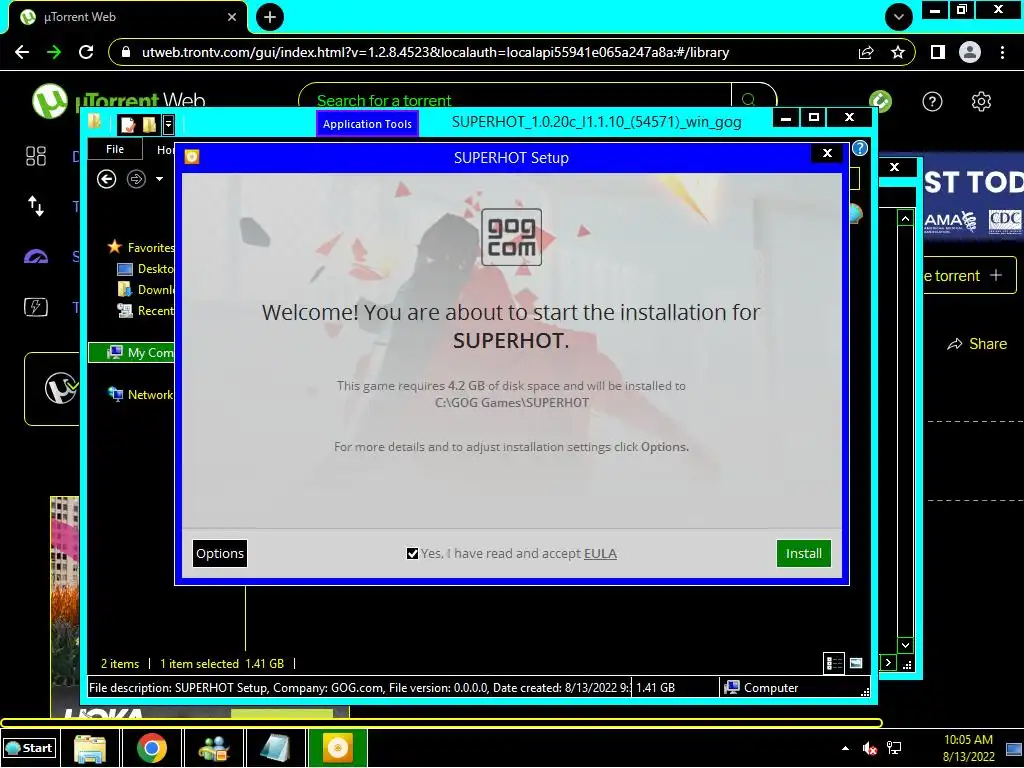The width and height of the screenshot is (1024, 768).
Task: Close the SUPERHOT Setup dialog
Action: 827,153
